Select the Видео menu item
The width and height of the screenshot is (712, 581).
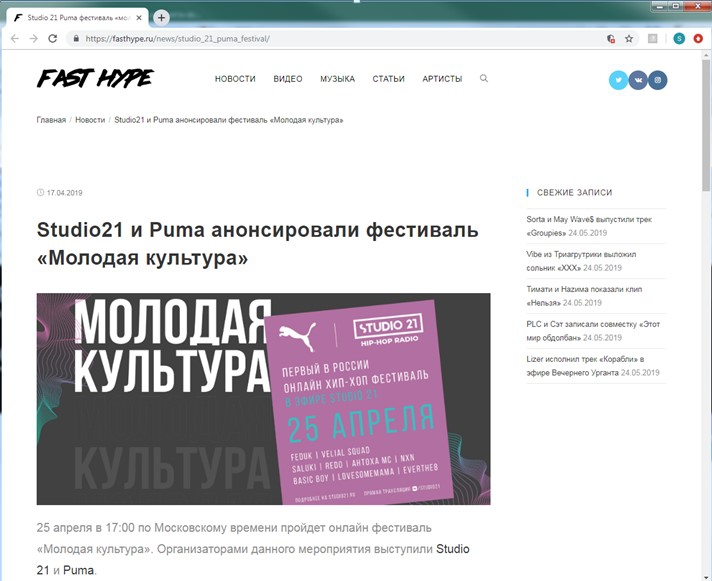coord(288,79)
